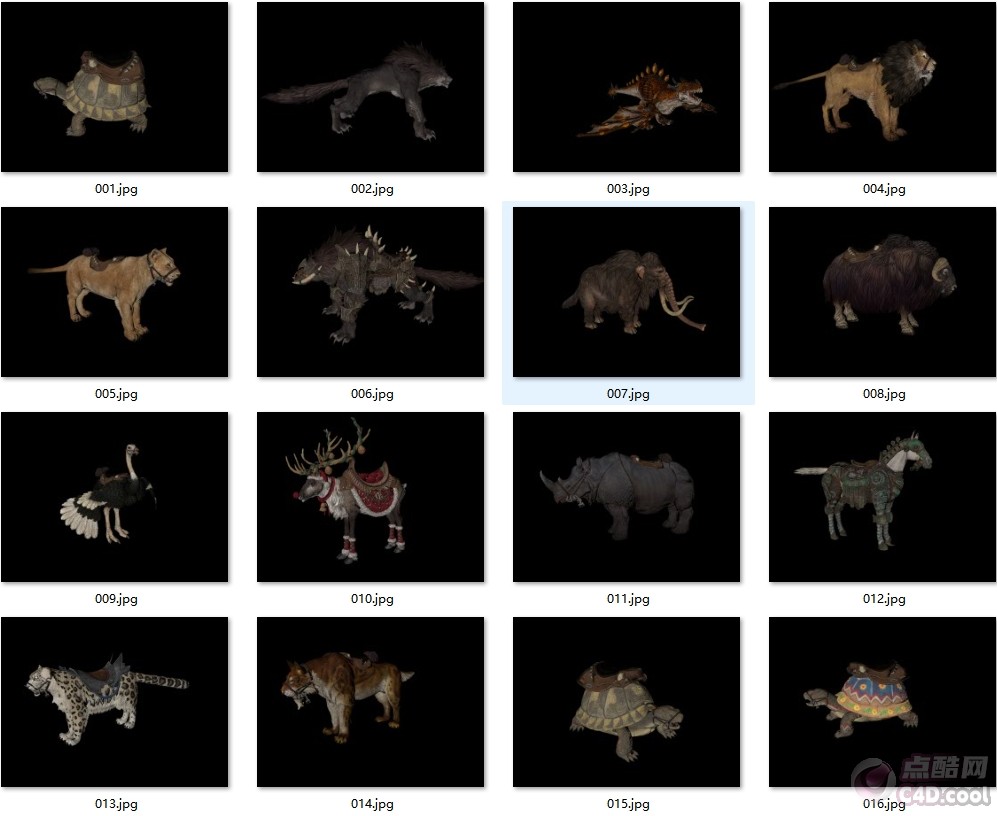Click the file name 014.jpg
The width and height of the screenshot is (997, 816).
tap(373, 804)
